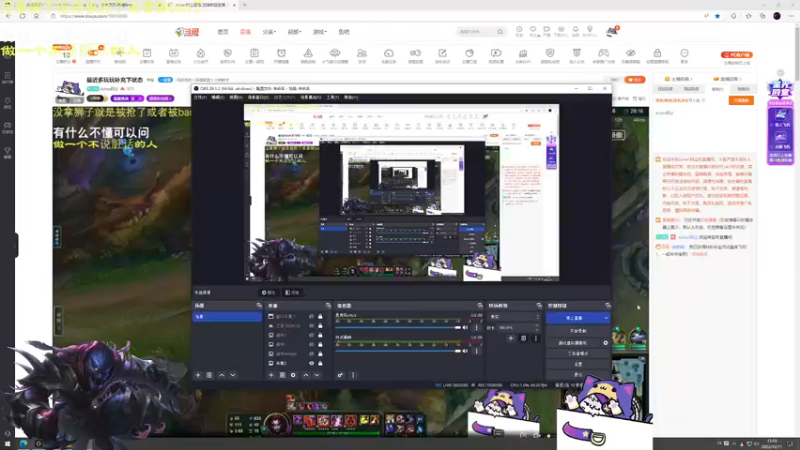This screenshot has width=800, height=450.
Task: Click the favorites star in the browser address bar
Action: click(x=717, y=16)
